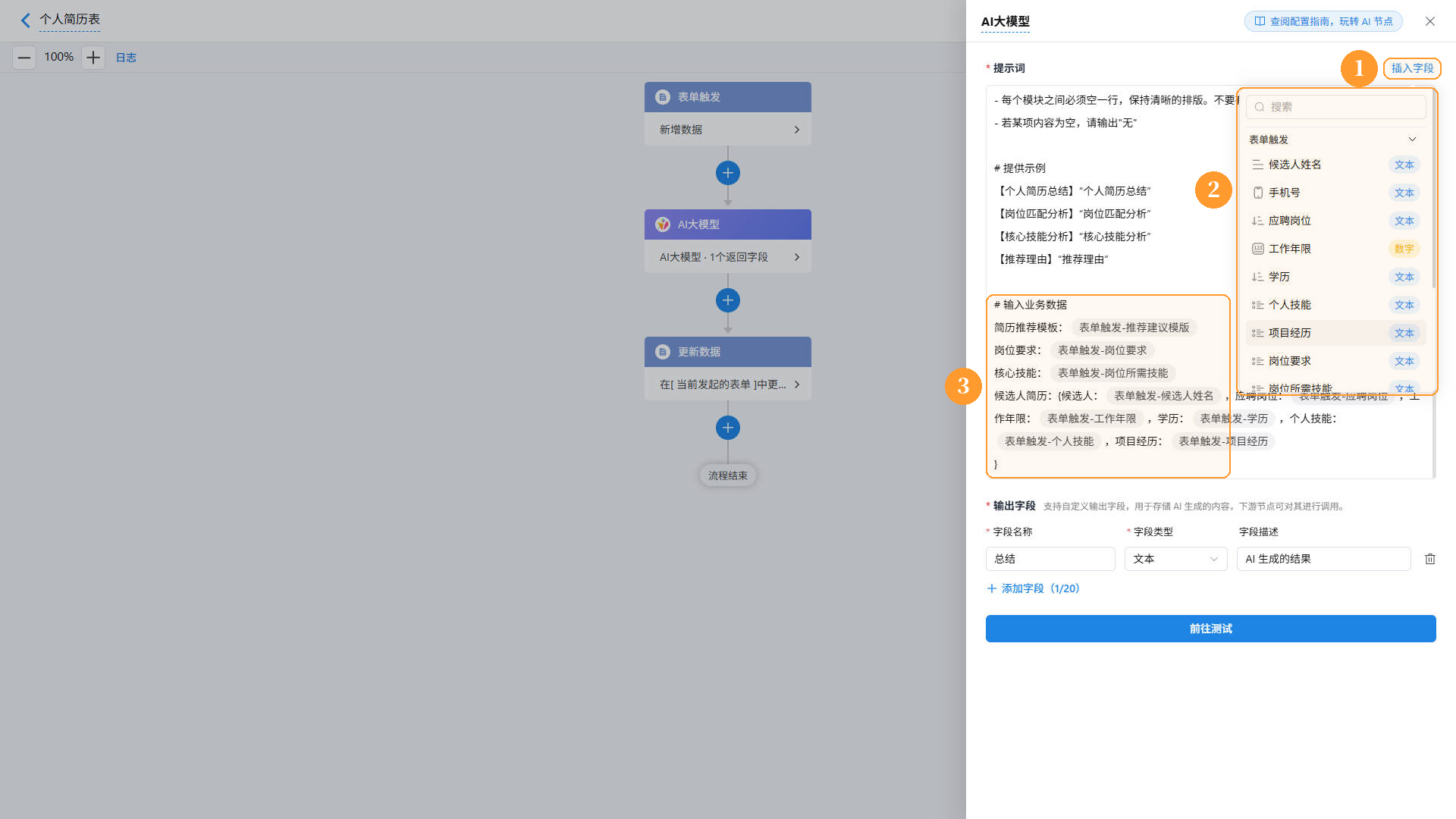This screenshot has height=819, width=1456.
Task: Add a node below 表单触发
Action: 728,173
